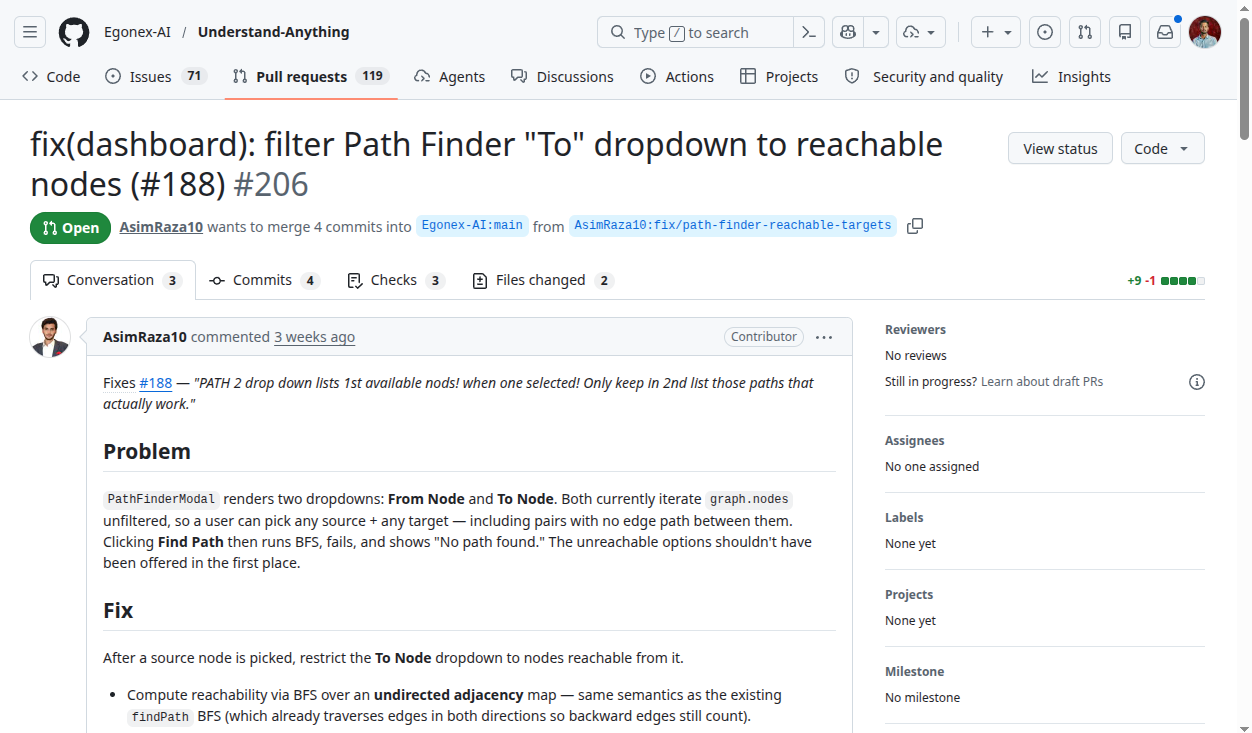The image size is (1252, 733).
Task: Open the Projects tab
Action: (779, 76)
